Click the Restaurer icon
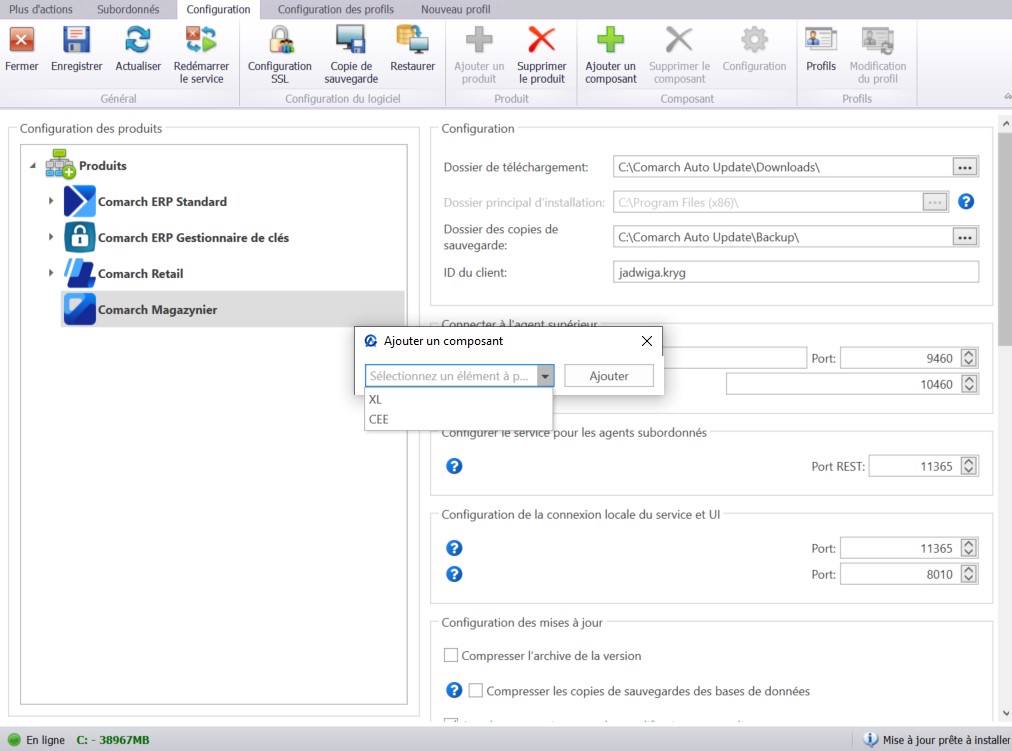 (x=412, y=40)
